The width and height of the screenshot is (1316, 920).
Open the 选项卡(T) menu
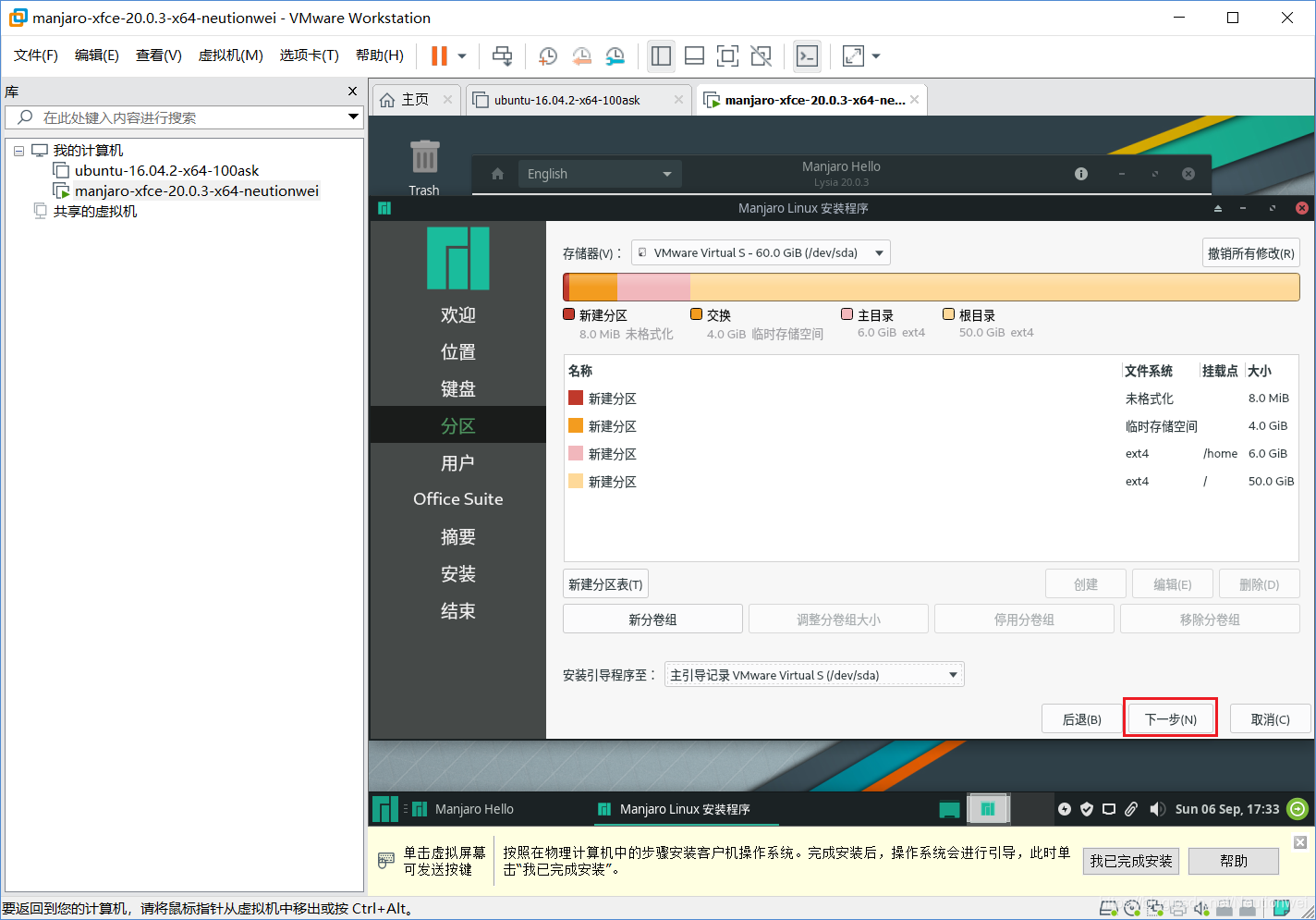point(310,55)
